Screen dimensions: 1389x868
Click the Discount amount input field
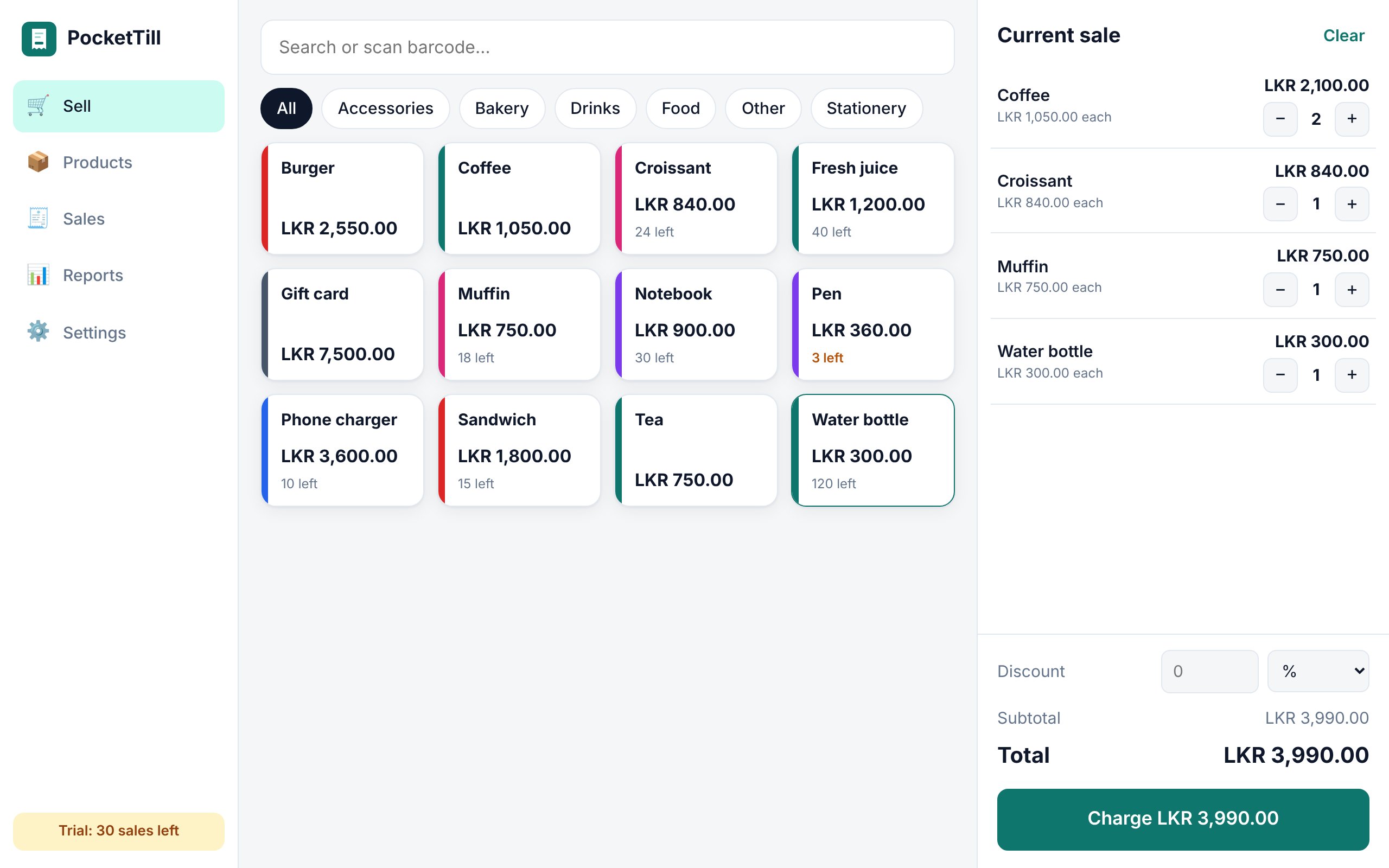coord(1209,671)
